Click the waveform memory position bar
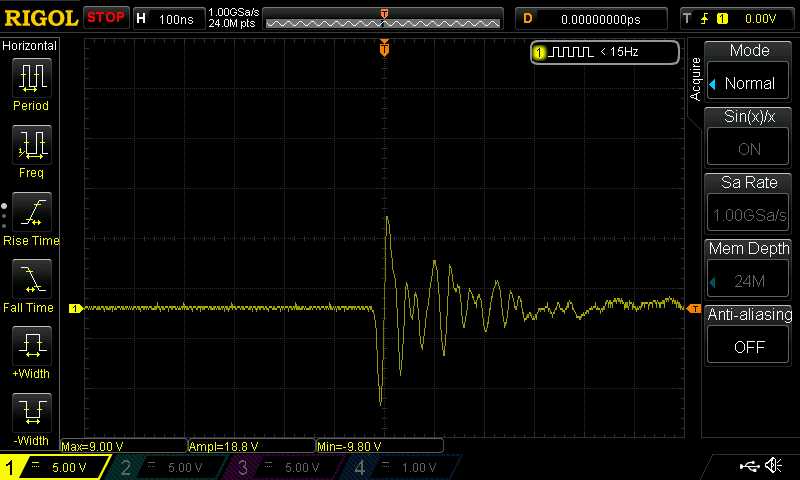The image size is (800, 480). 383,20
